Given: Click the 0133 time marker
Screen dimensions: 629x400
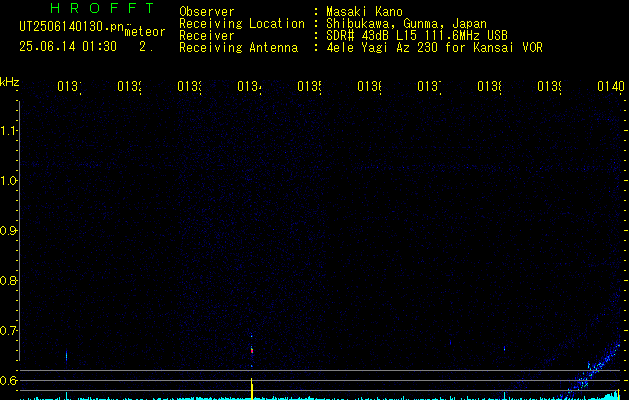Looking at the screenshot, I should point(189,87).
